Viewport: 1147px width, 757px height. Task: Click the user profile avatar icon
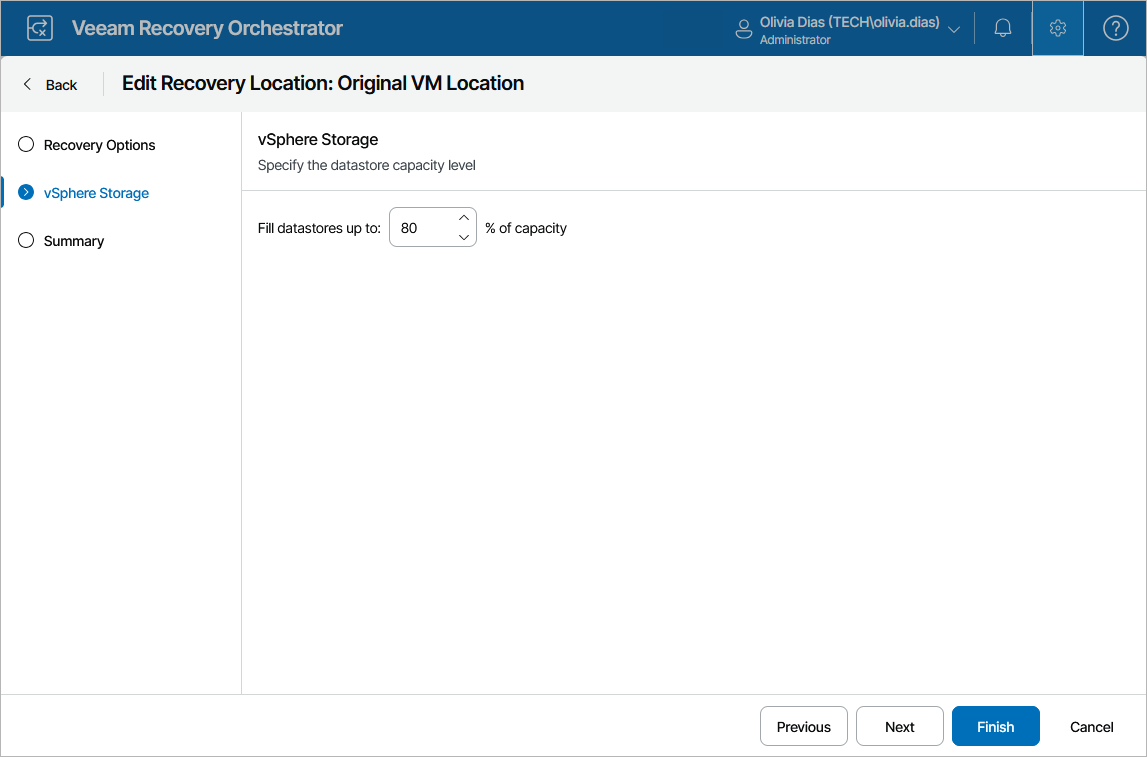tap(743, 29)
